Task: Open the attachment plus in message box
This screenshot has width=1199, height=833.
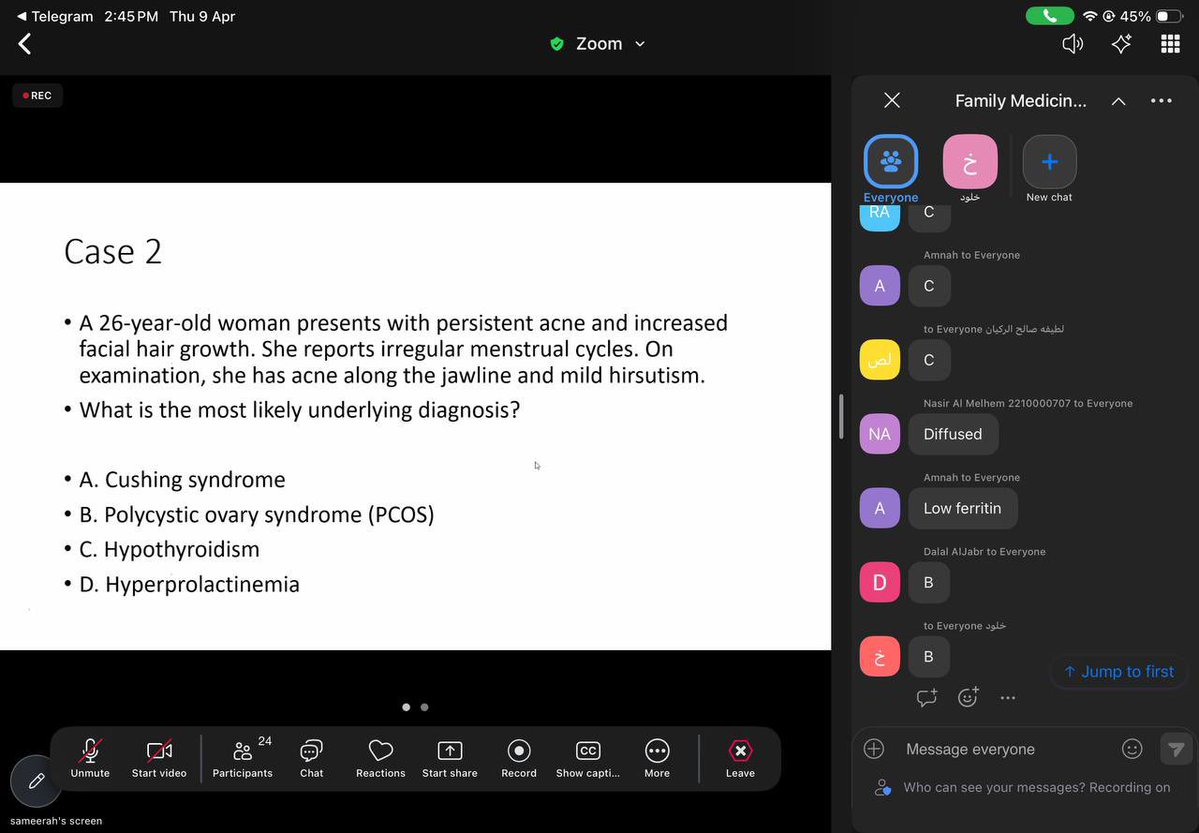Action: click(x=874, y=749)
